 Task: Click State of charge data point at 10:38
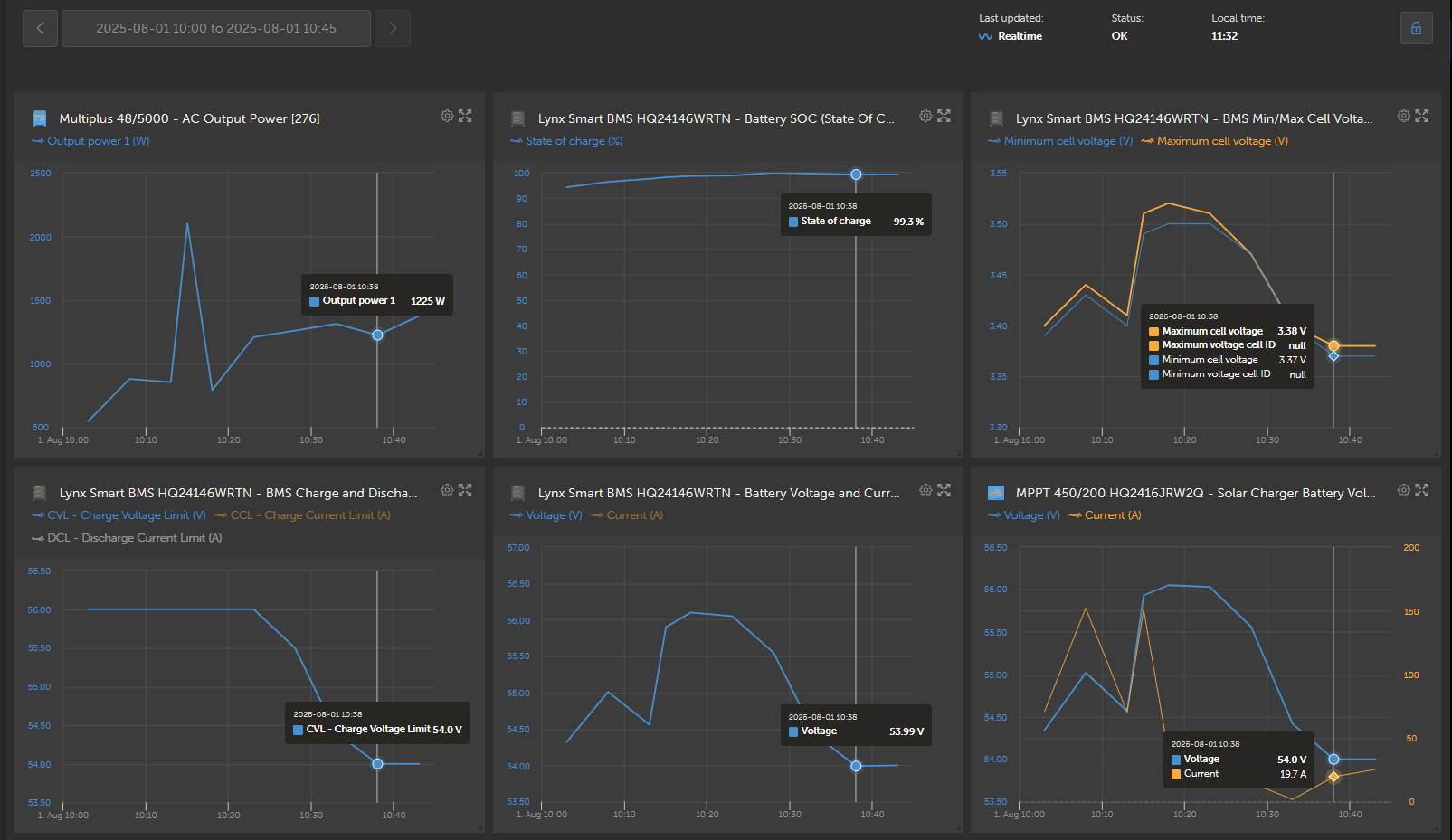[856, 175]
